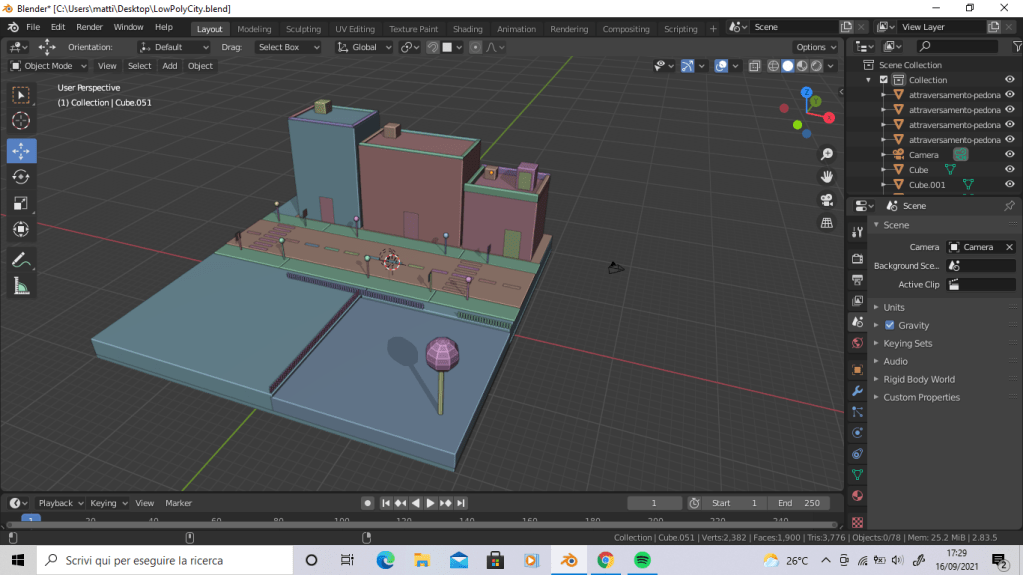Image resolution: width=1023 pixels, height=575 pixels.
Task: Expand the Rigid Body World section
Action: point(918,379)
